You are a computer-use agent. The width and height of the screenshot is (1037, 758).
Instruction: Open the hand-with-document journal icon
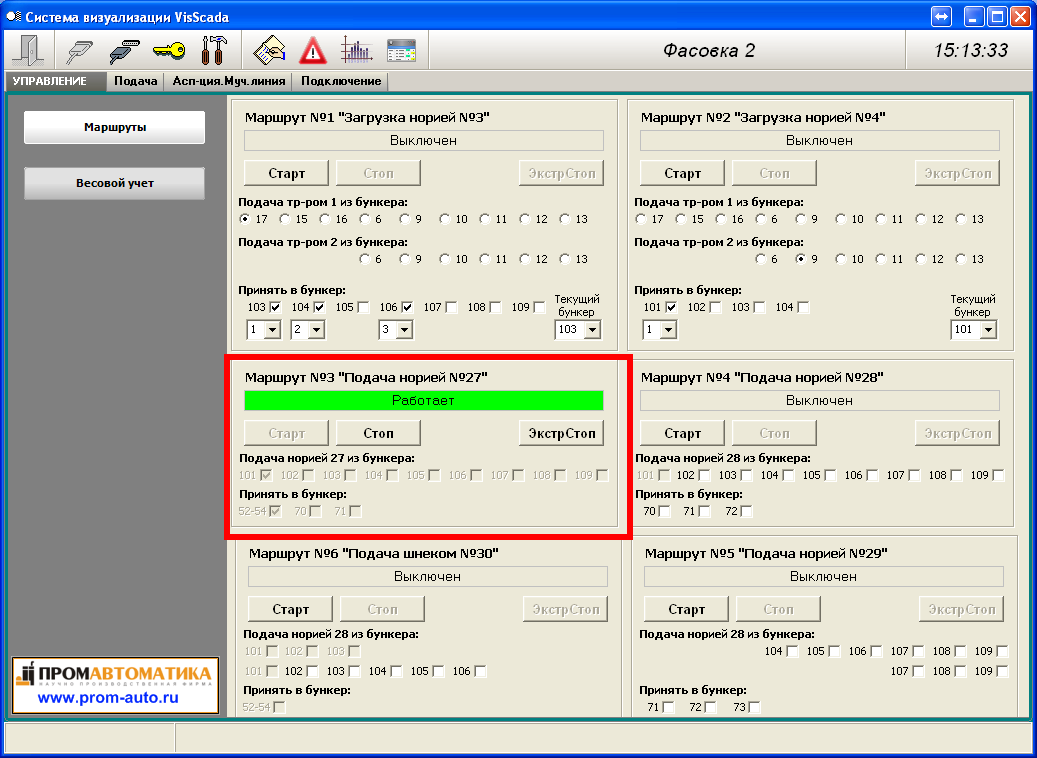click(269, 50)
